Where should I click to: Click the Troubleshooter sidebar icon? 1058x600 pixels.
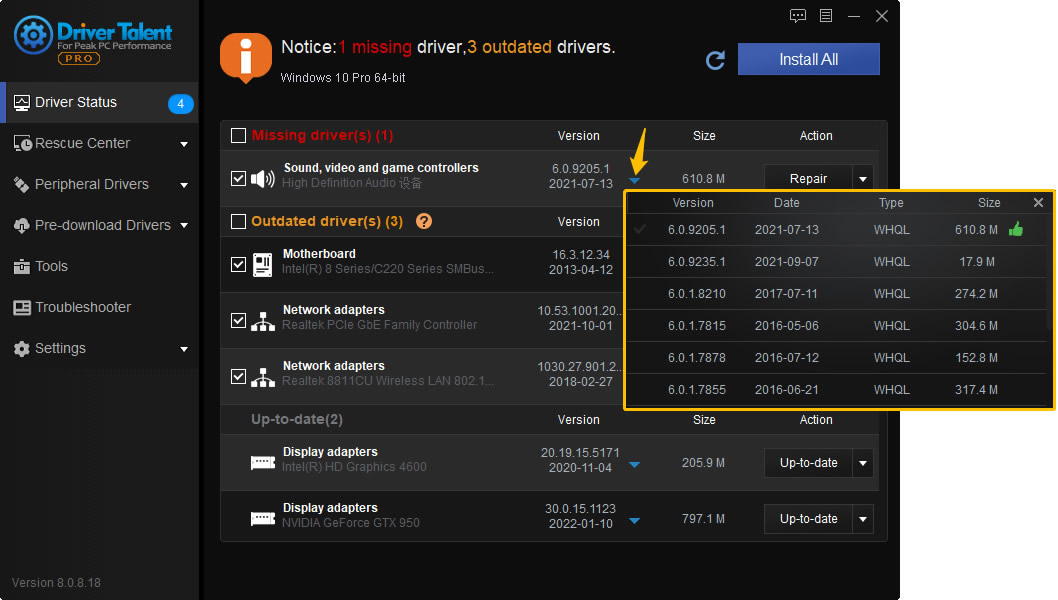tap(22, 308)
